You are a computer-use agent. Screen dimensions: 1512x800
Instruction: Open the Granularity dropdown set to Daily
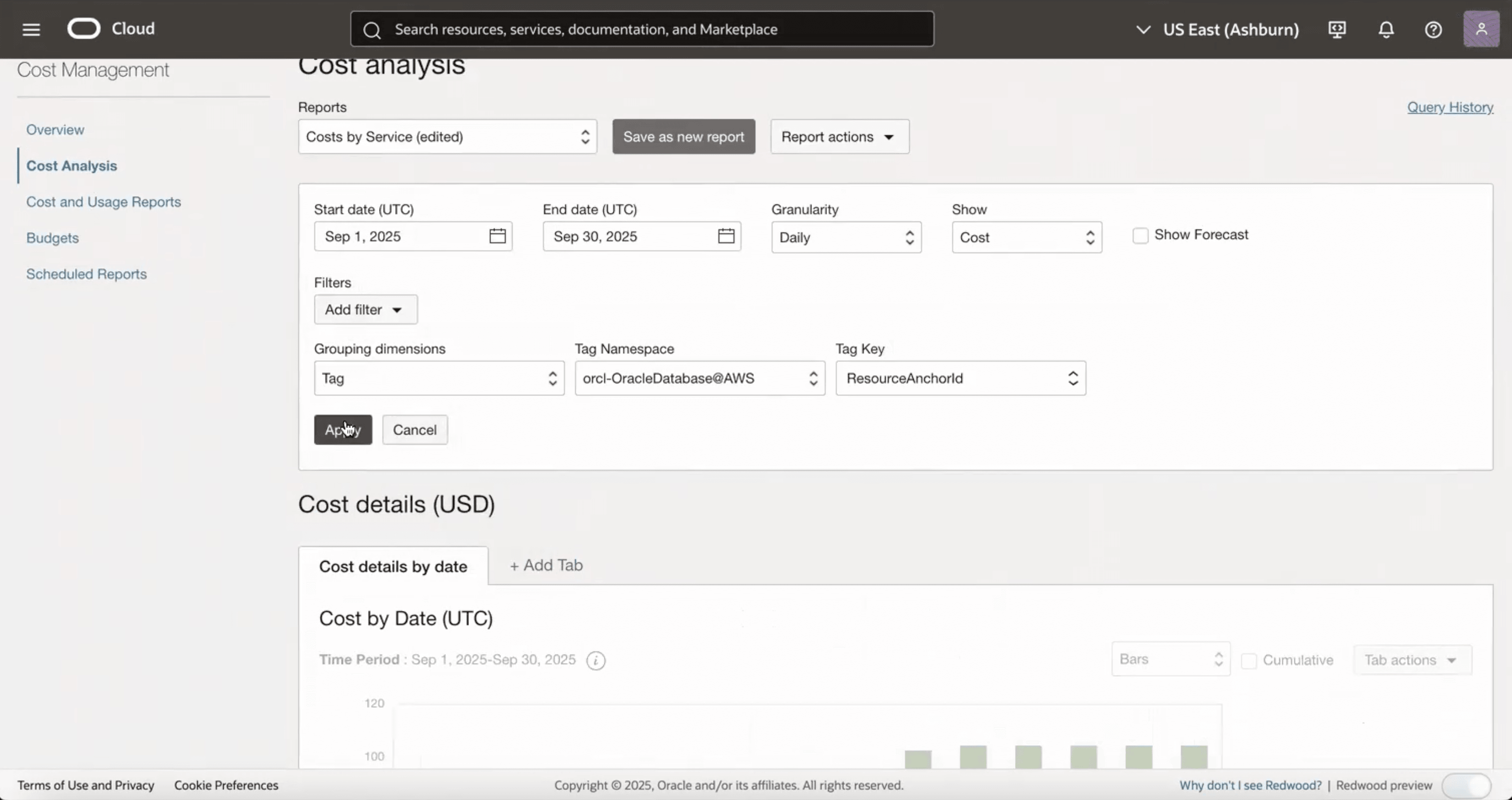tap(846, 237)
